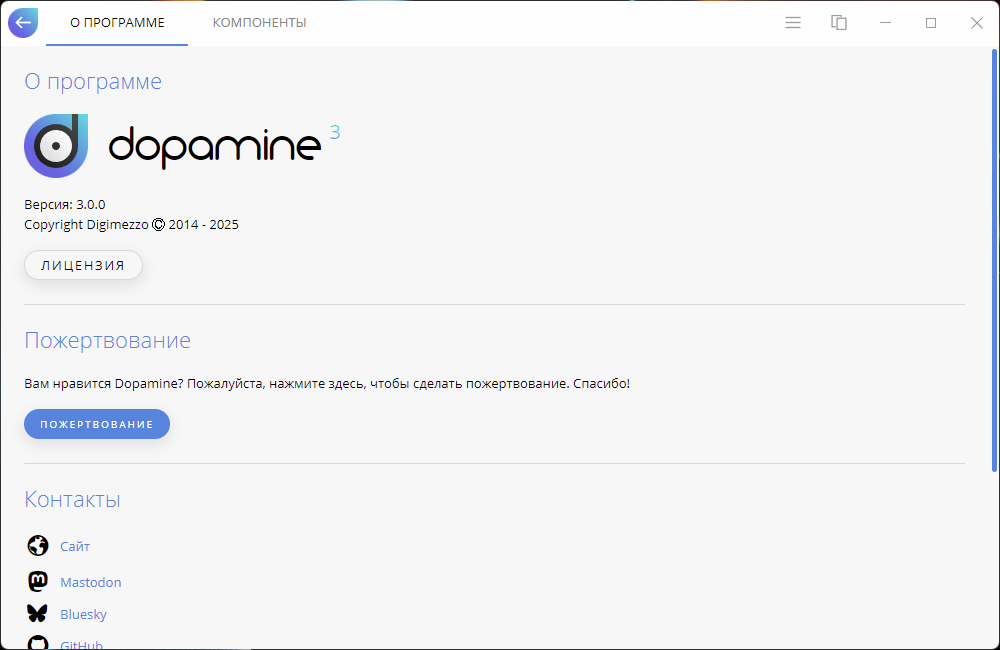
Task: Click the 'Пожертвование' section heading
Action: pos(107,340)
